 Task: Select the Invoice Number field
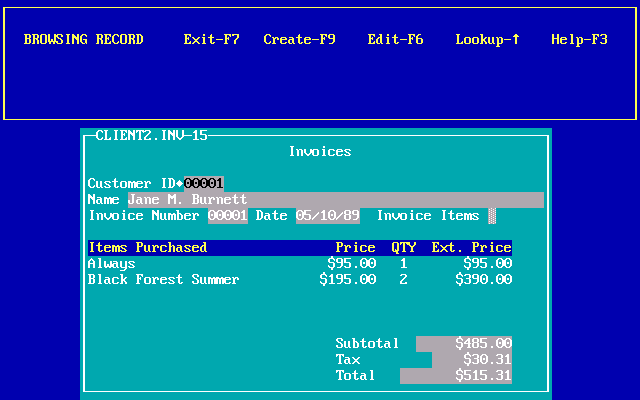228,216
